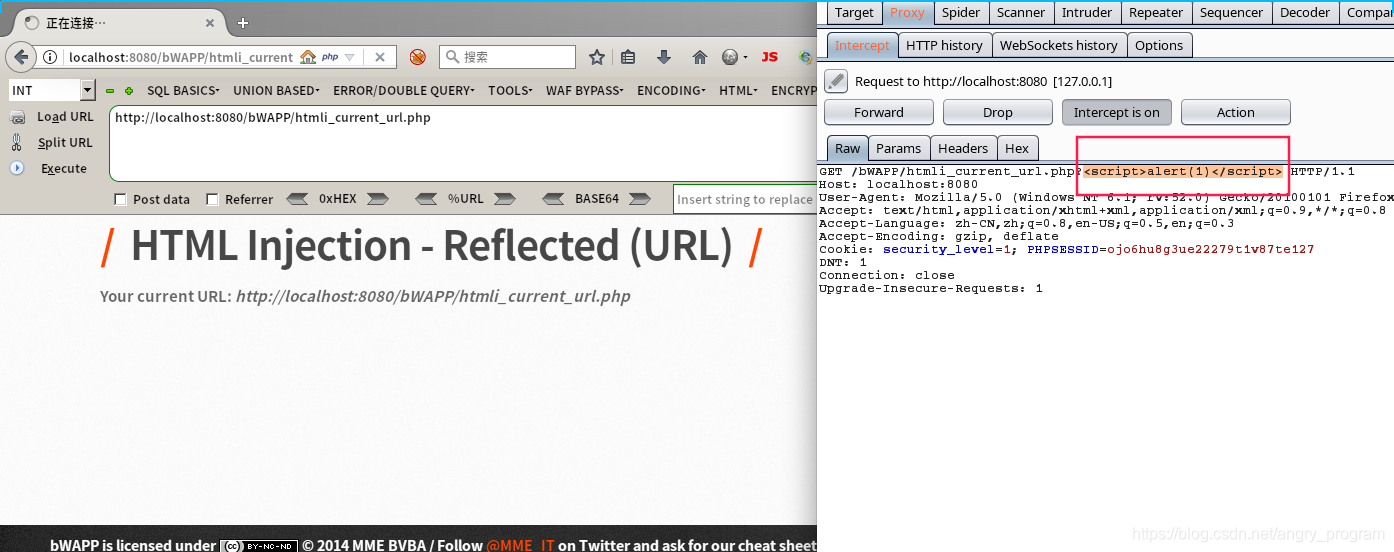This screenshot has width=1394, height=552.
Task: Click the Drop button in Burp
Action: coord(997,112)
